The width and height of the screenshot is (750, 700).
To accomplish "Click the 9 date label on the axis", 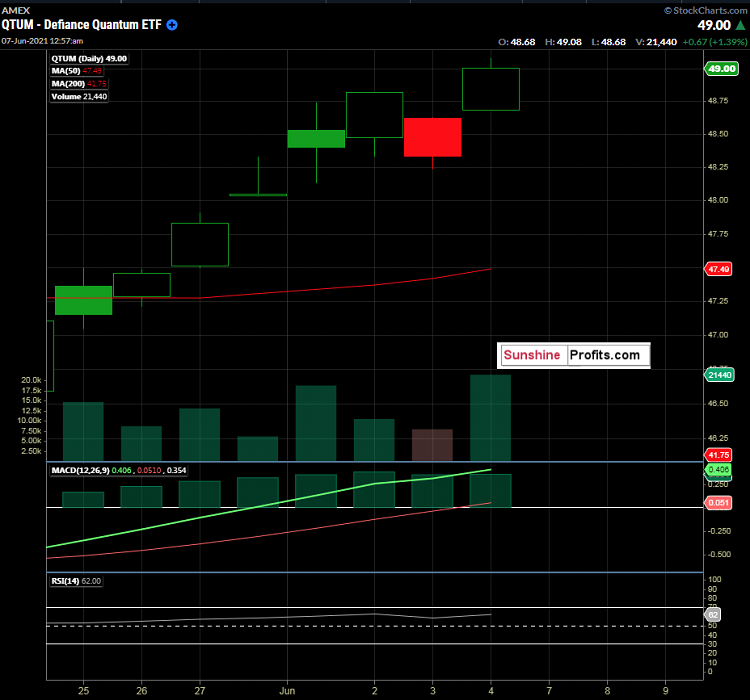I will click(x=665, y=691).
